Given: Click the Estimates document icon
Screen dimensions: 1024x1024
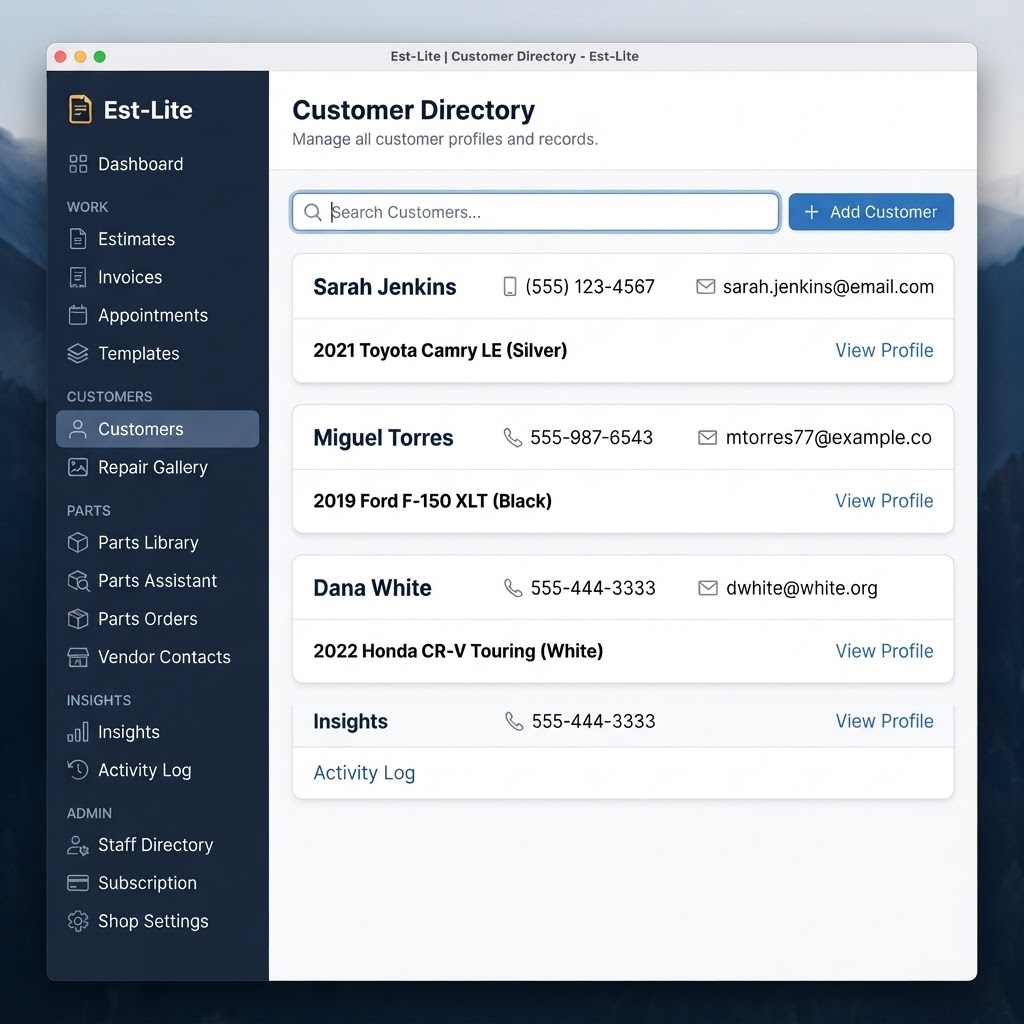Looking at the screenshot, I should click(x=78, y=239).
